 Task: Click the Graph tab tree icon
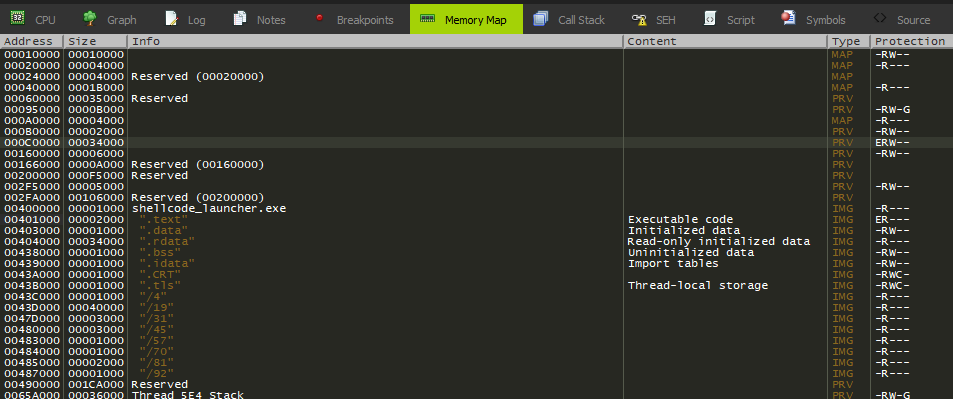89,19
